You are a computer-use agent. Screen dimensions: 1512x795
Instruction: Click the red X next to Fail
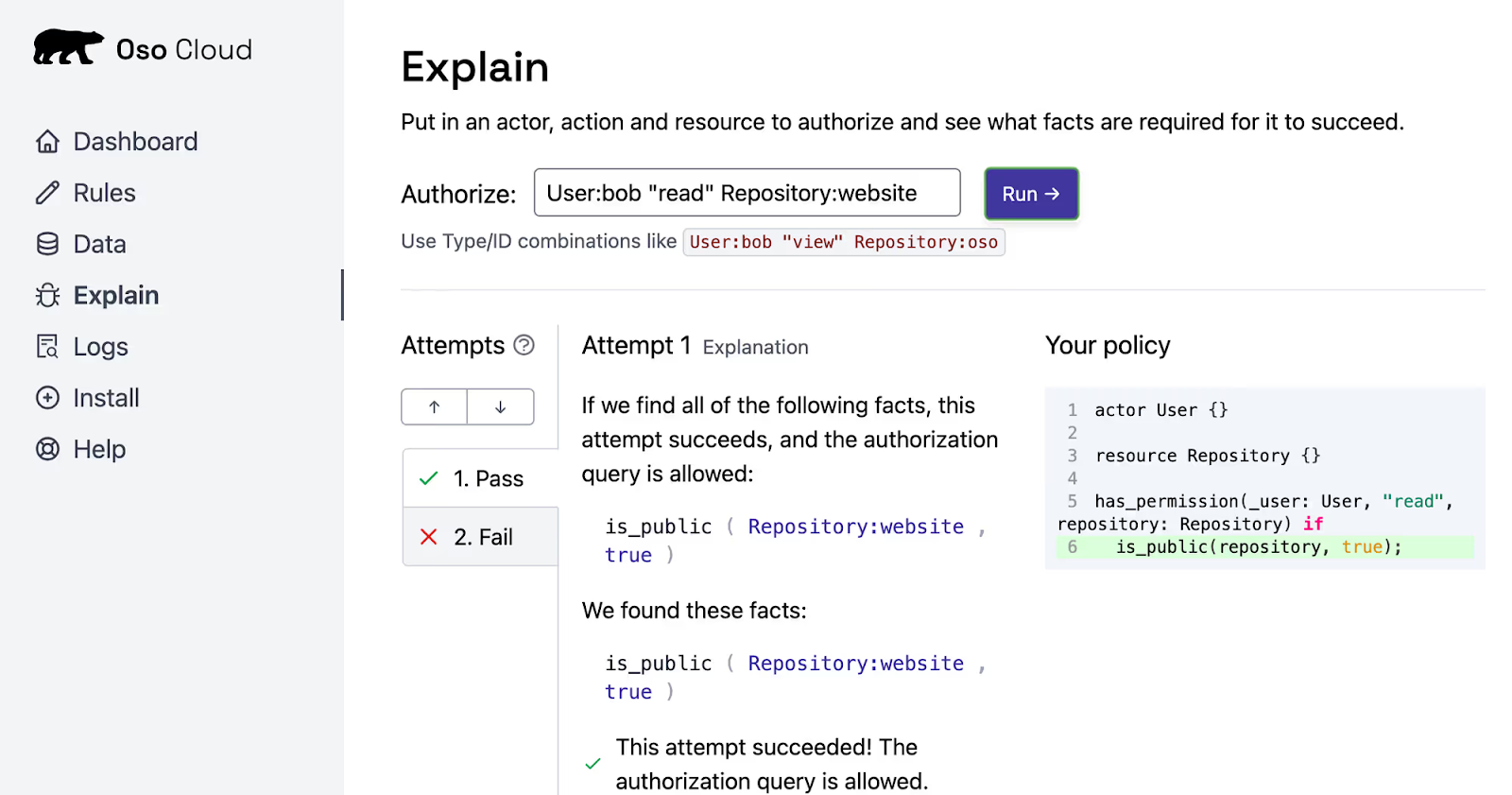coord(429,537)
